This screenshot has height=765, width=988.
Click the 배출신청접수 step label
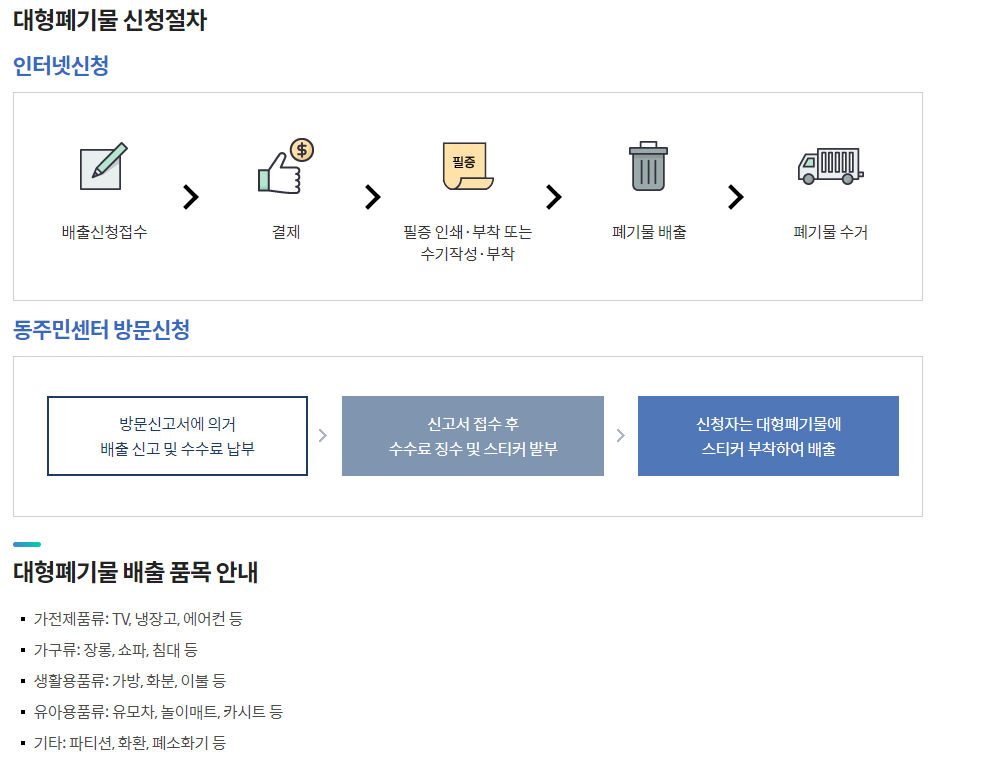pos(105,232)
